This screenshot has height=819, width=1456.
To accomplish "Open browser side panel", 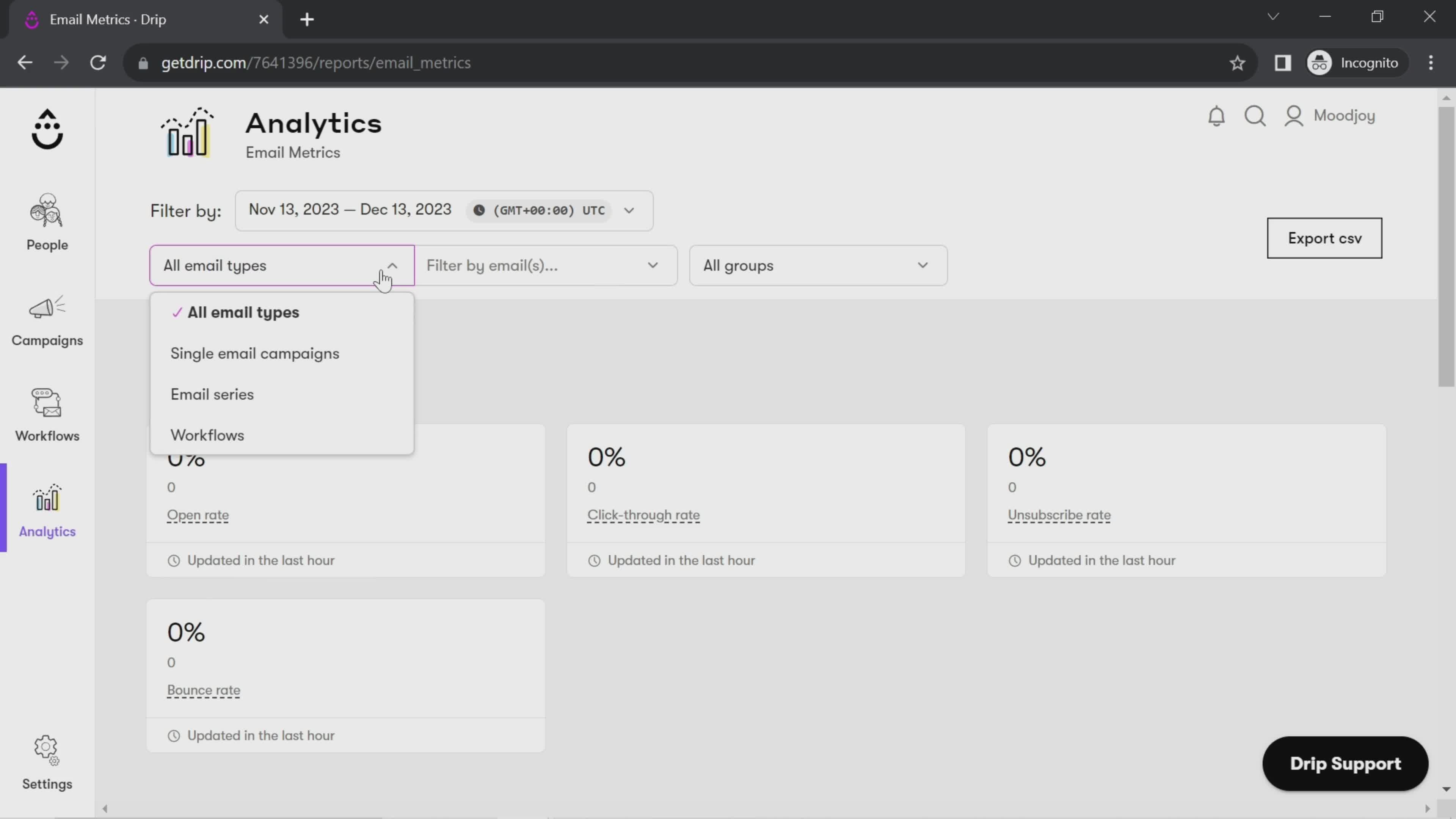I will pos(1282,63).
